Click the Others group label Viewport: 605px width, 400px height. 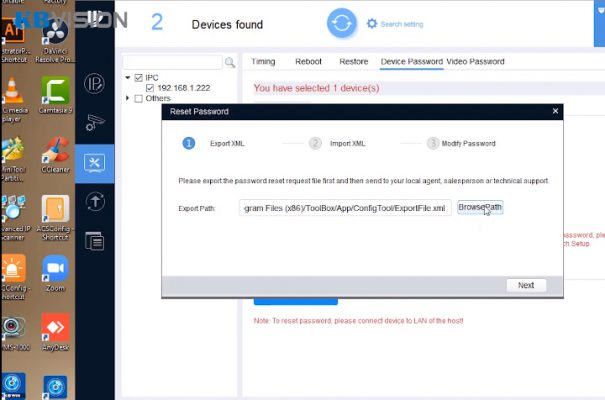[158, 98]
